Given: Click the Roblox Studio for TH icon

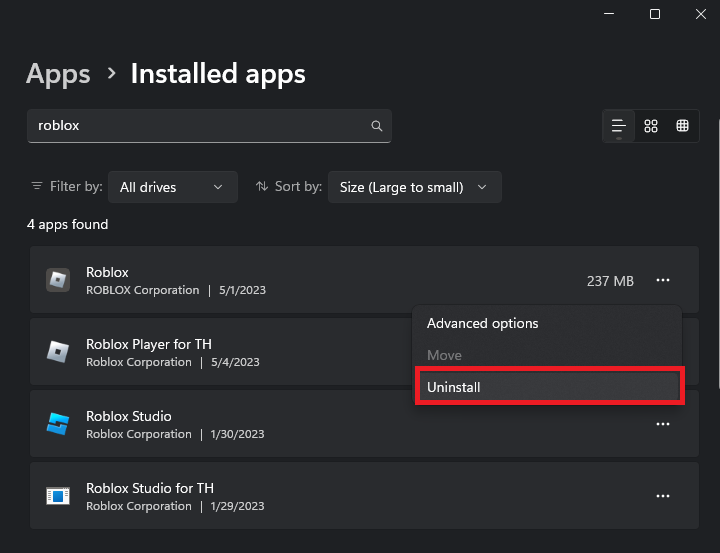Looking at the screenshot, I should click(58, 496).
